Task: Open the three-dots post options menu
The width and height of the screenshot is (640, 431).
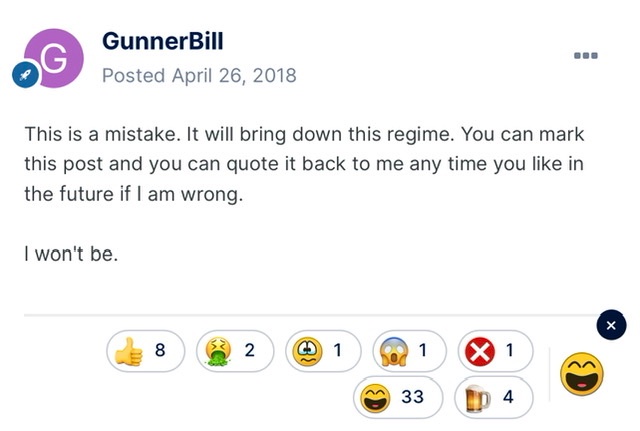Action: [586, 56]
